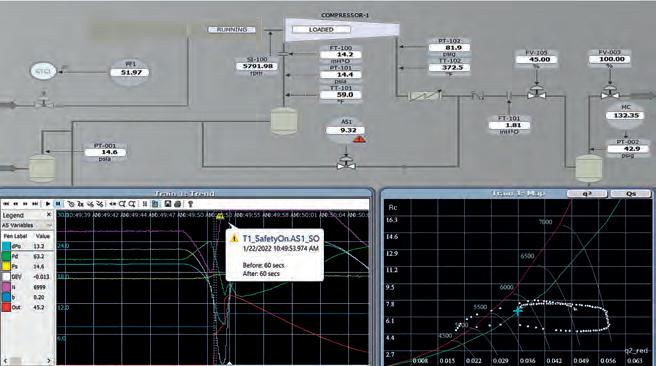Screen dimensions: 656x366
Task: Click the legend horizontal scrollbar right arrow
Action: (x=49, y=360)
